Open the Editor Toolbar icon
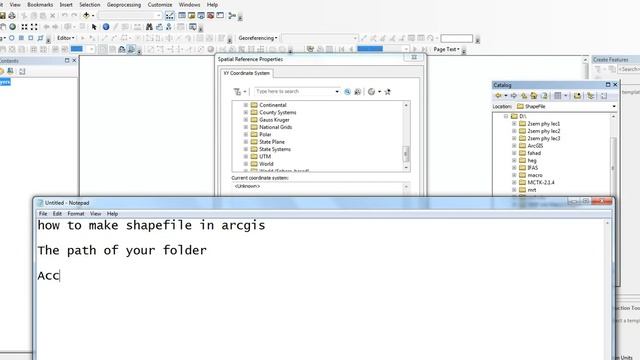The width and height of the screenshot is (640, 360). (169, 16)
